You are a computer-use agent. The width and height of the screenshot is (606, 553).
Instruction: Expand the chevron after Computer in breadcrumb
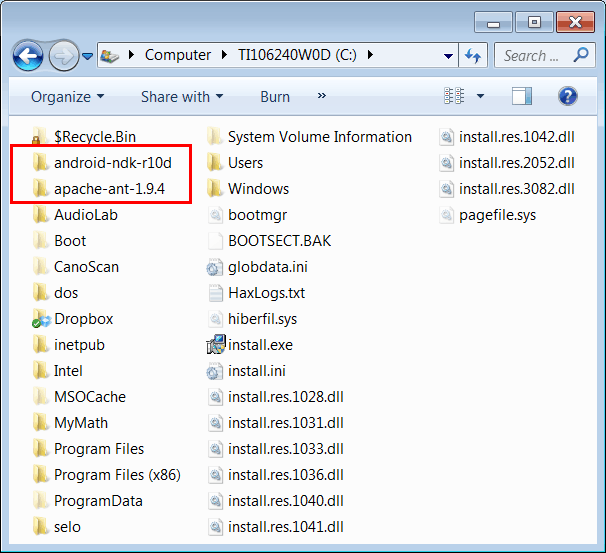tap(224, 55)
